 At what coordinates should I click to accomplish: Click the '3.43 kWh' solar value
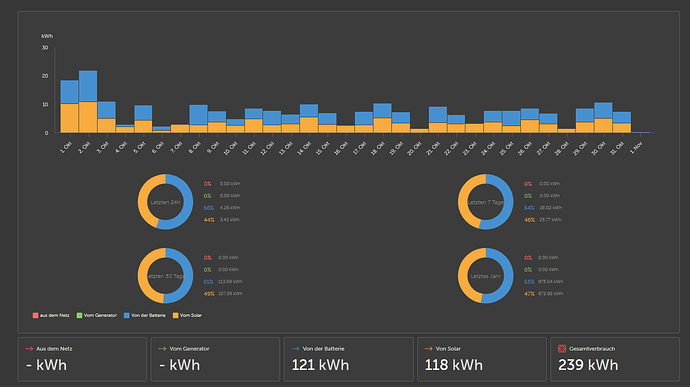coord(230,220)
